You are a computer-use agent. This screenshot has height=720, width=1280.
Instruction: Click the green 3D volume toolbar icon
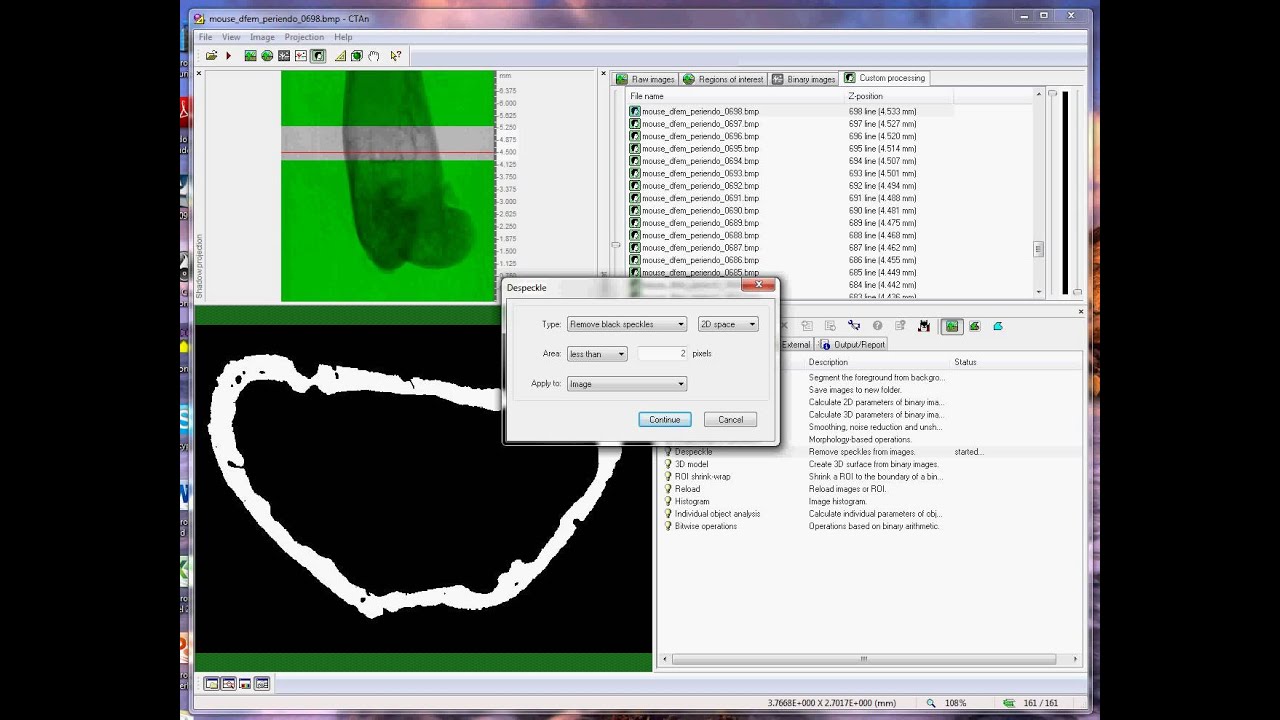[x=357, y=56]
